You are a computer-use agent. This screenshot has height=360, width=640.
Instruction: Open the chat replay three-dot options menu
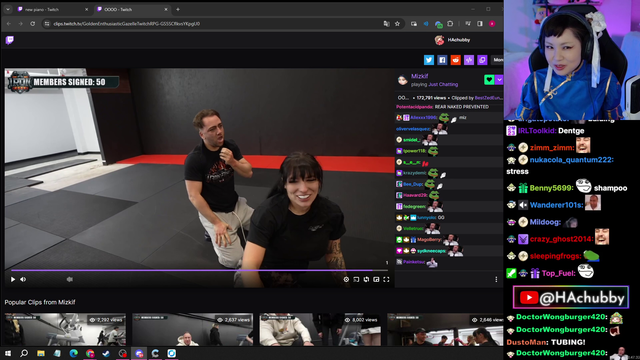click(496, 279)
